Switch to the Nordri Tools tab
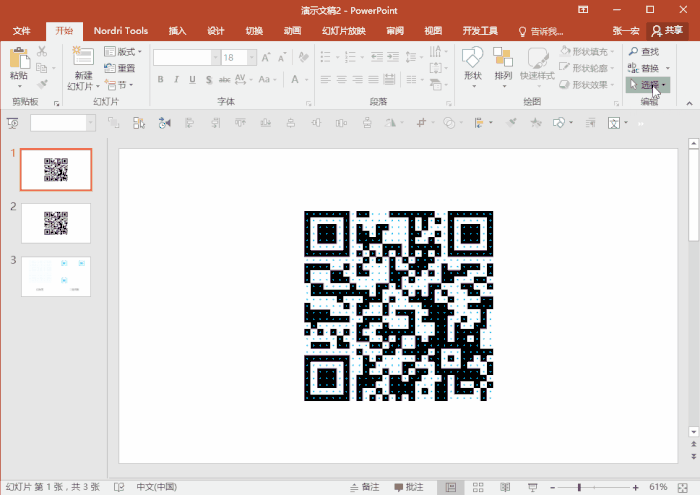This screenshot has width=700, height=495. coord(121,31)
